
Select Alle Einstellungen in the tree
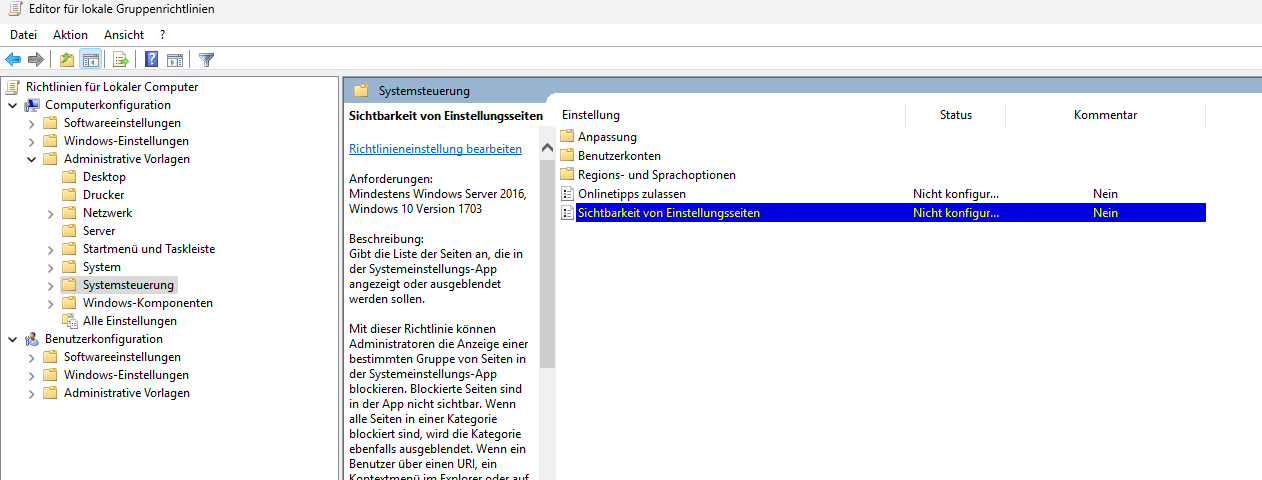pos(130,321)
